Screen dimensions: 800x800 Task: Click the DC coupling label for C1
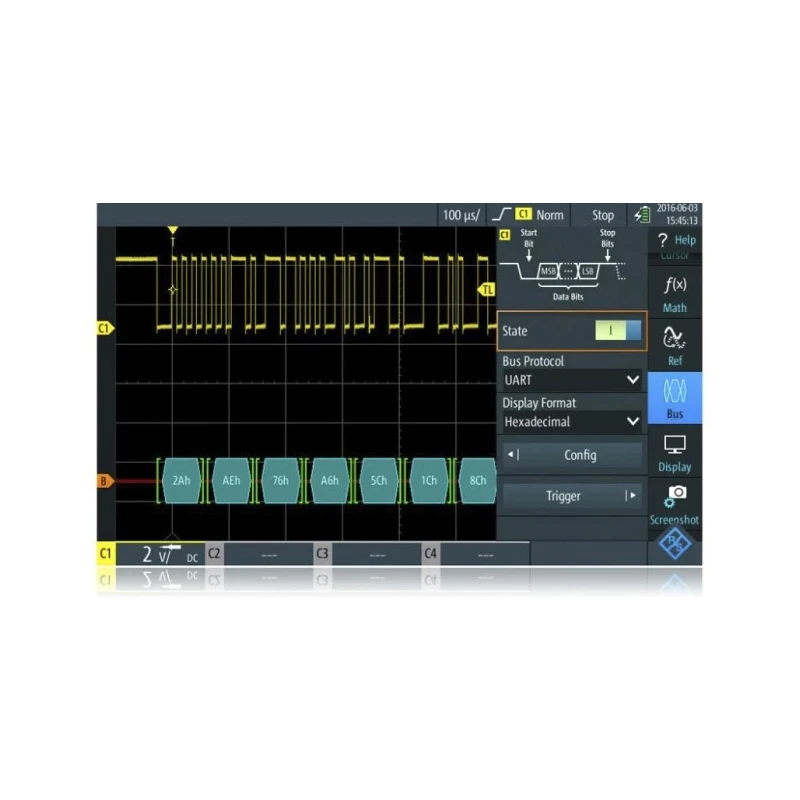pyautogui.click(x=192, y=558)
